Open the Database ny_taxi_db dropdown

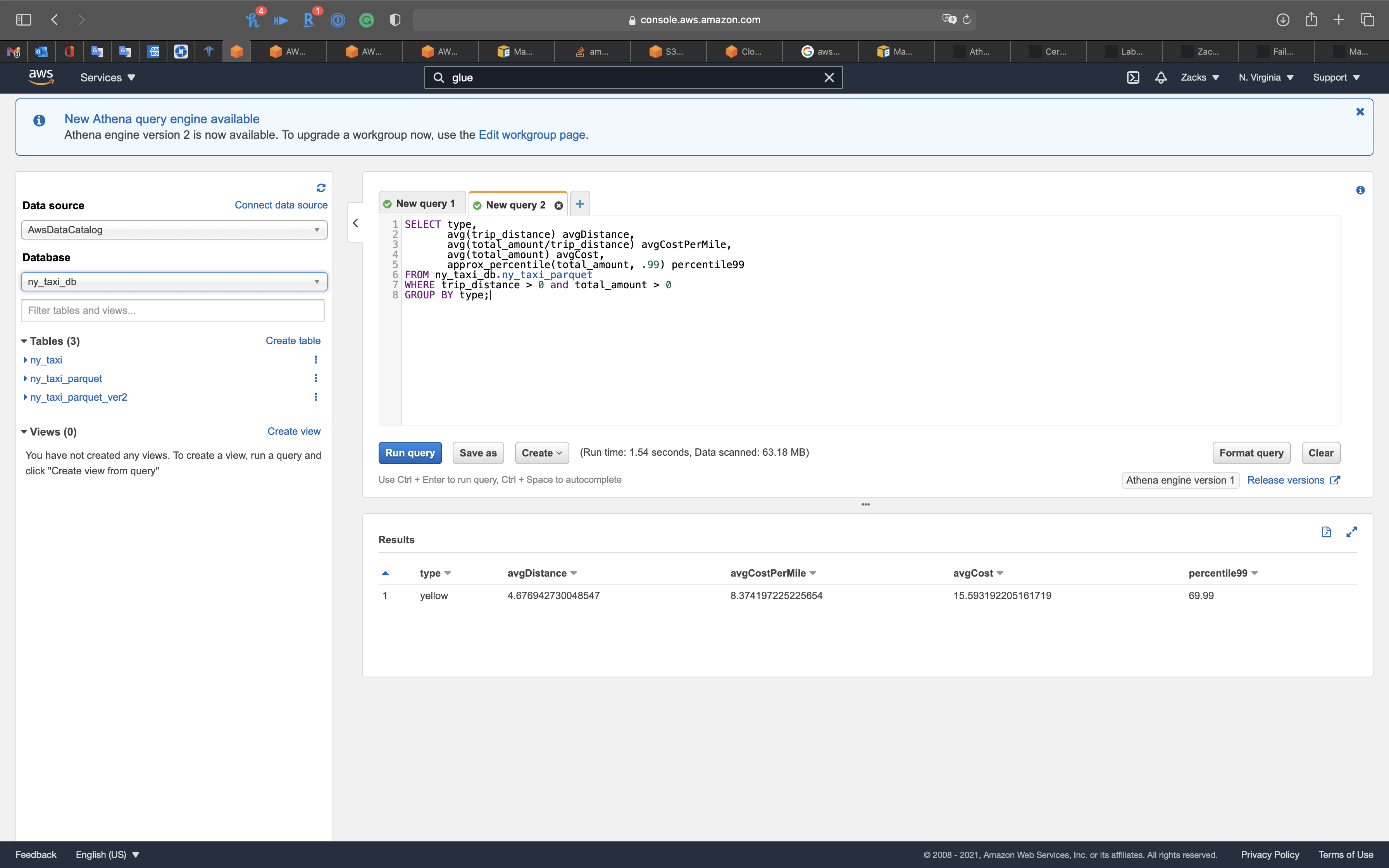(x=174, y=282)
